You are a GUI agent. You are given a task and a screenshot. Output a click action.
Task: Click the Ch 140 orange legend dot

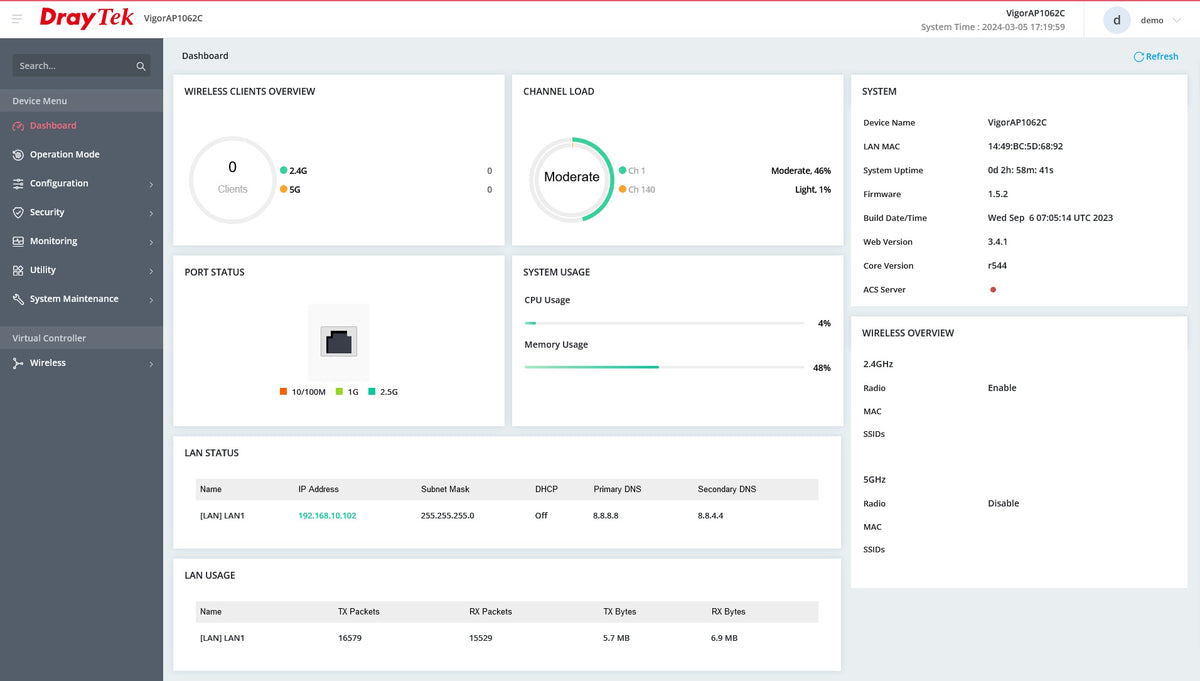[623, 189]
